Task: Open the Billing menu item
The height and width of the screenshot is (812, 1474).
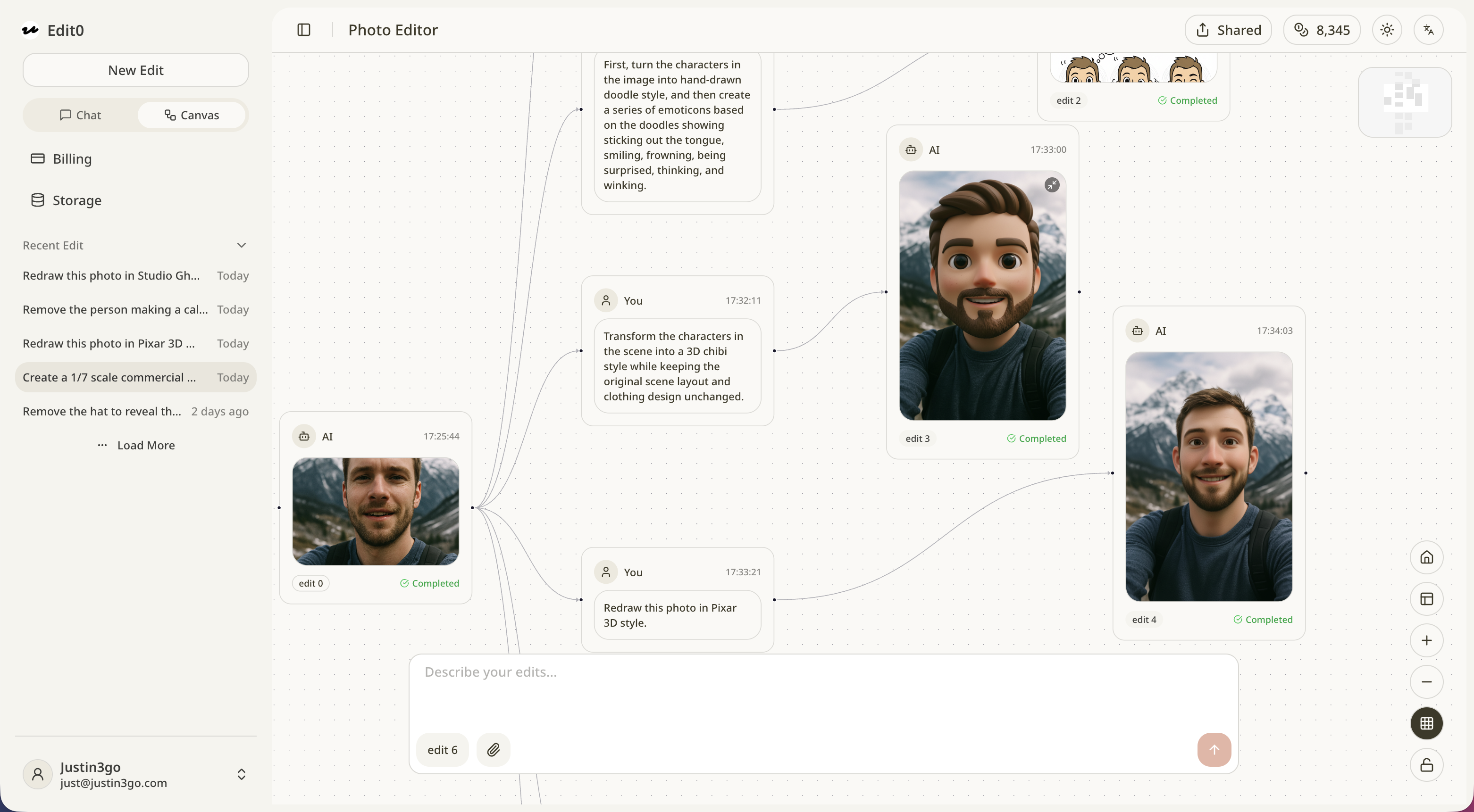Action: pos(72,159)
